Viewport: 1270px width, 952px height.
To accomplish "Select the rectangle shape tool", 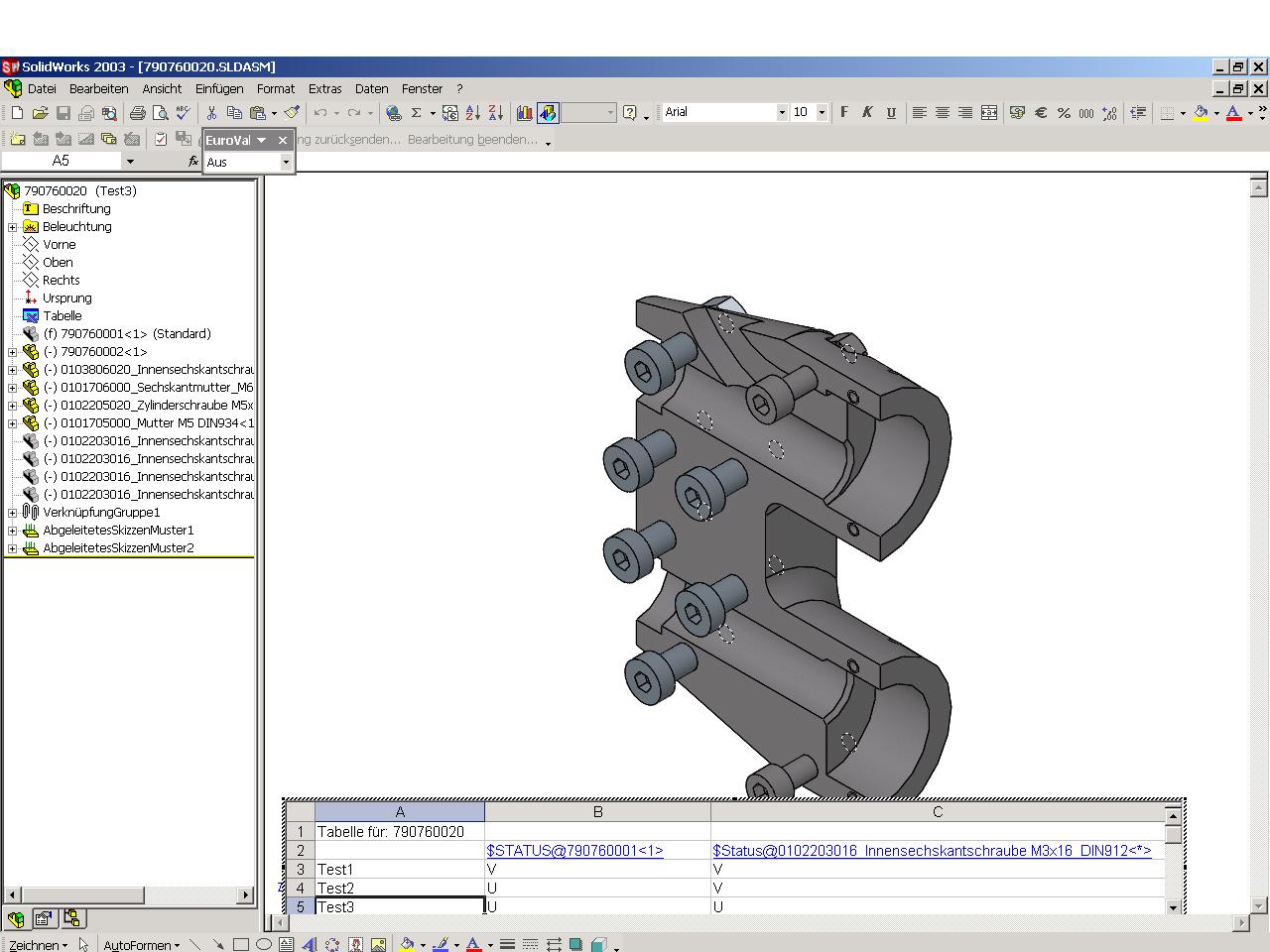I will [x=240, y=945].
